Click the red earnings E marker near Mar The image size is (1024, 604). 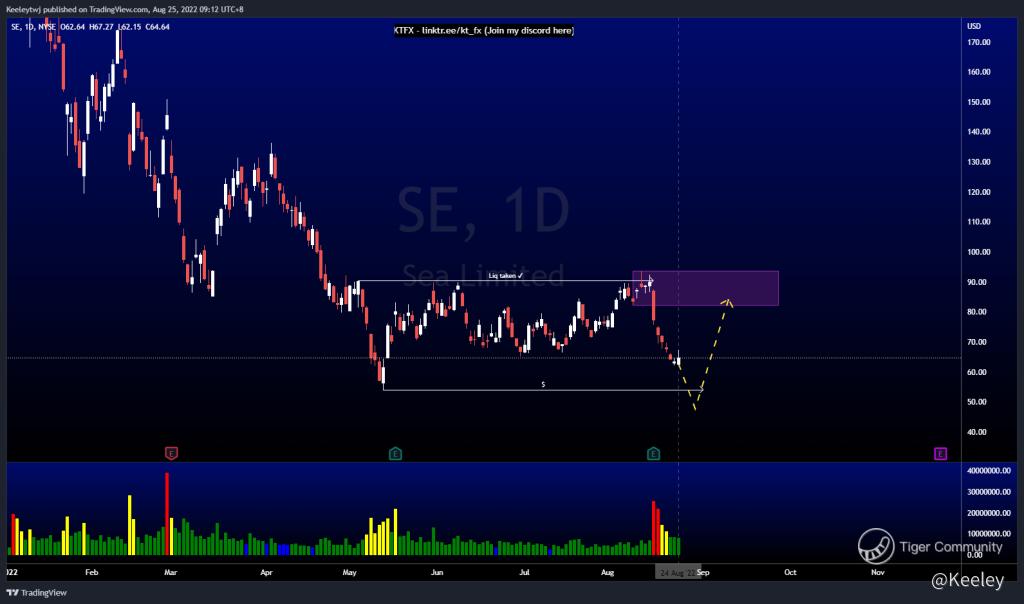tap(171, 453)
